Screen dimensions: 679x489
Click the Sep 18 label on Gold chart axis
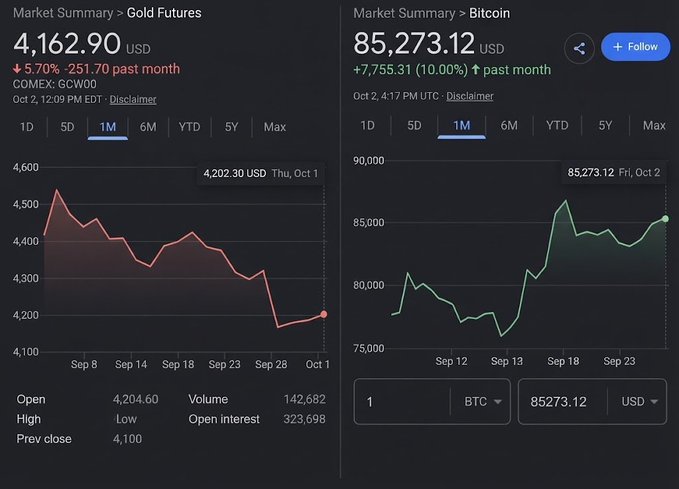[x=178, y=364]
